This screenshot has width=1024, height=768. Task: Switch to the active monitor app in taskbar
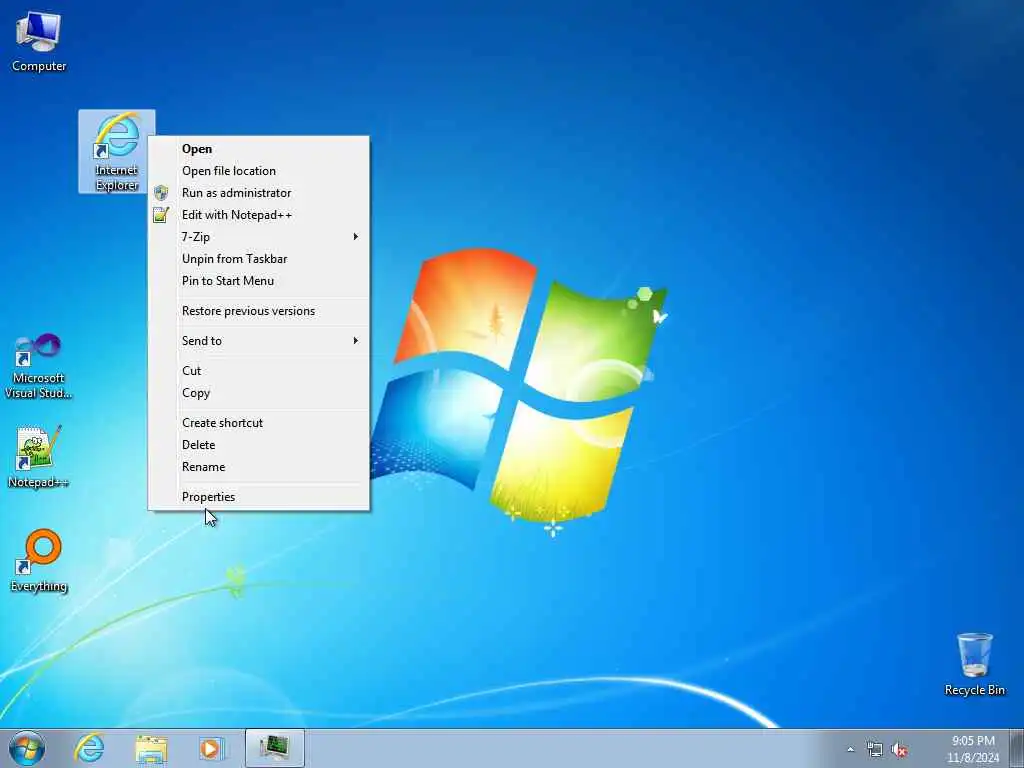coord(274,748)
